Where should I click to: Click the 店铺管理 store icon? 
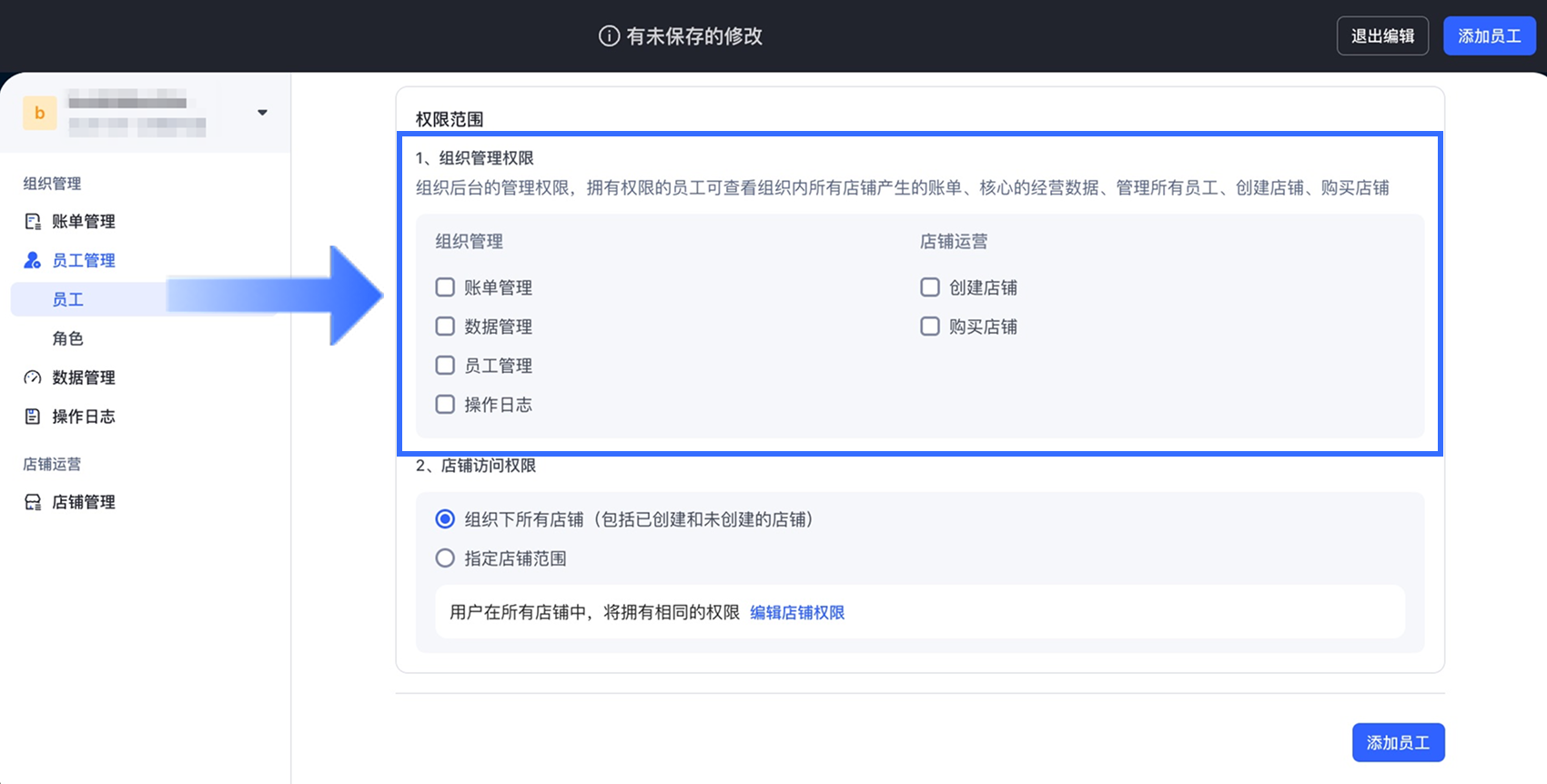point(33,502)
